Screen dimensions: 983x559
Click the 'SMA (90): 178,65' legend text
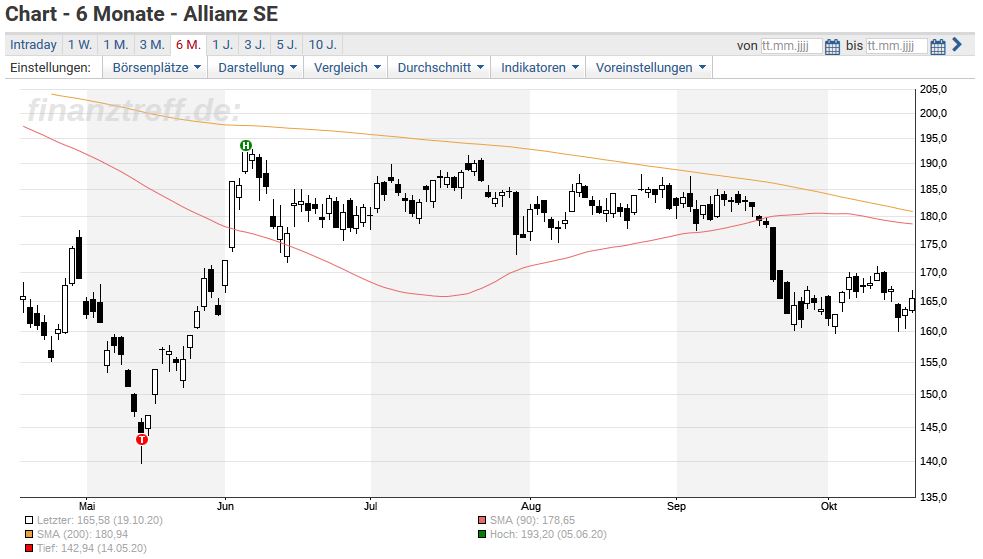click(532, 520)
